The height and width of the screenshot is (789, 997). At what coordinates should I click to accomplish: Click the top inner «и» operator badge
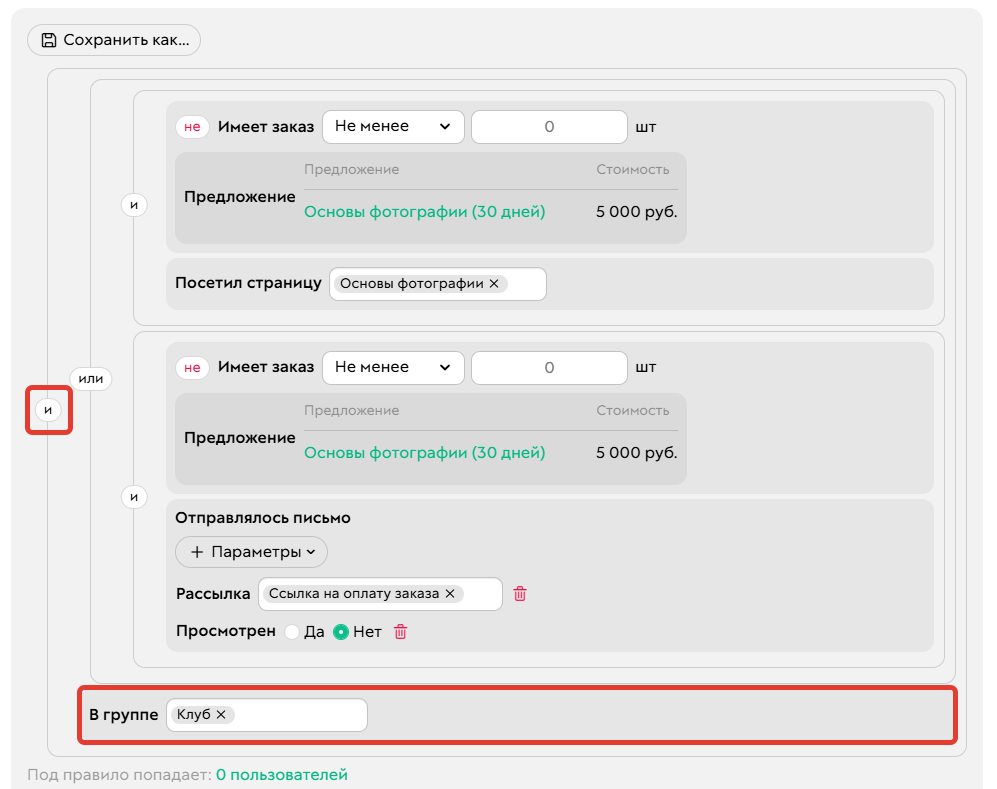click(134, 204)
